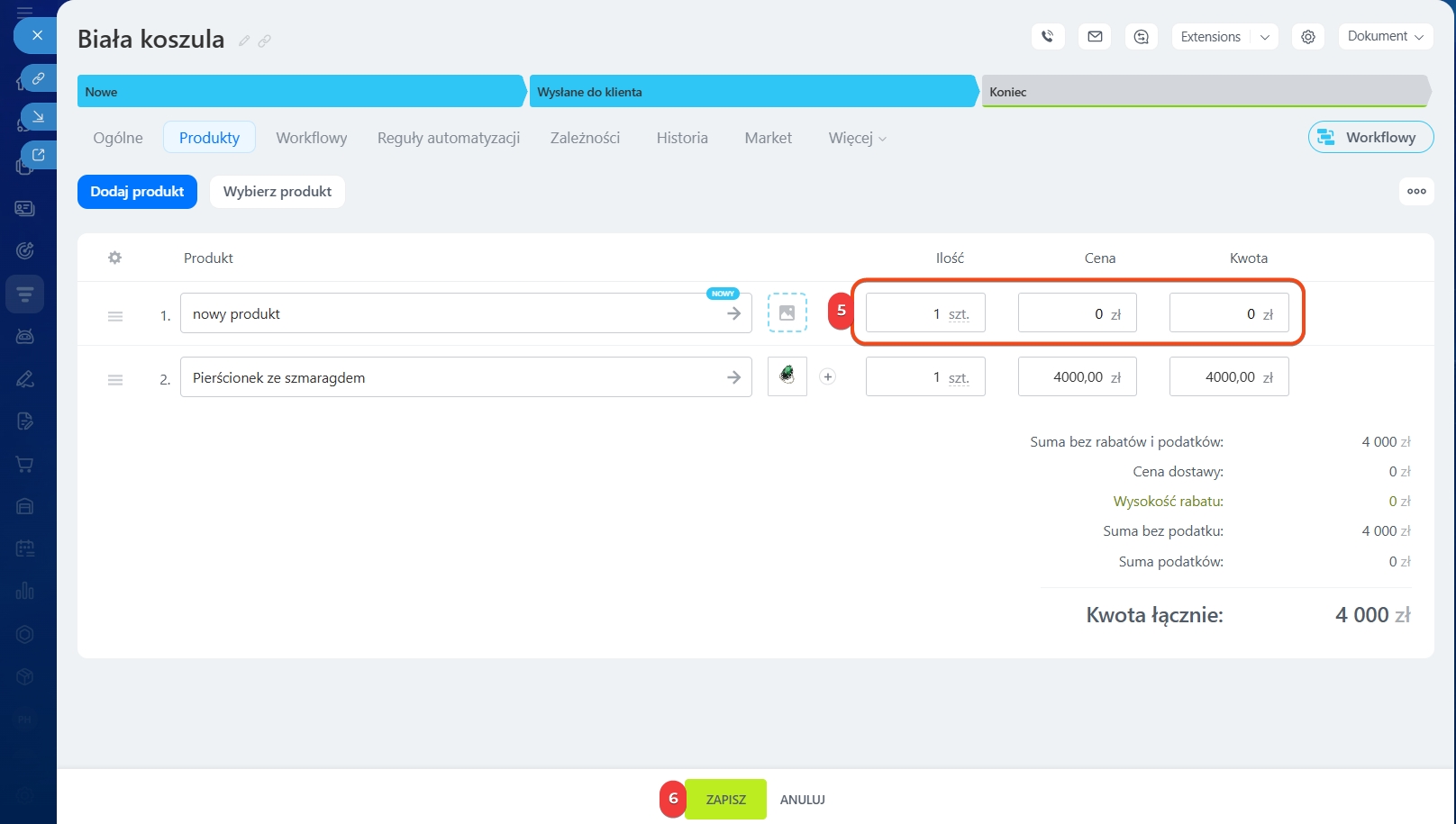
Task: Open the settings gear in top header
Action: pyautogui.click(x=1307, y=37)
